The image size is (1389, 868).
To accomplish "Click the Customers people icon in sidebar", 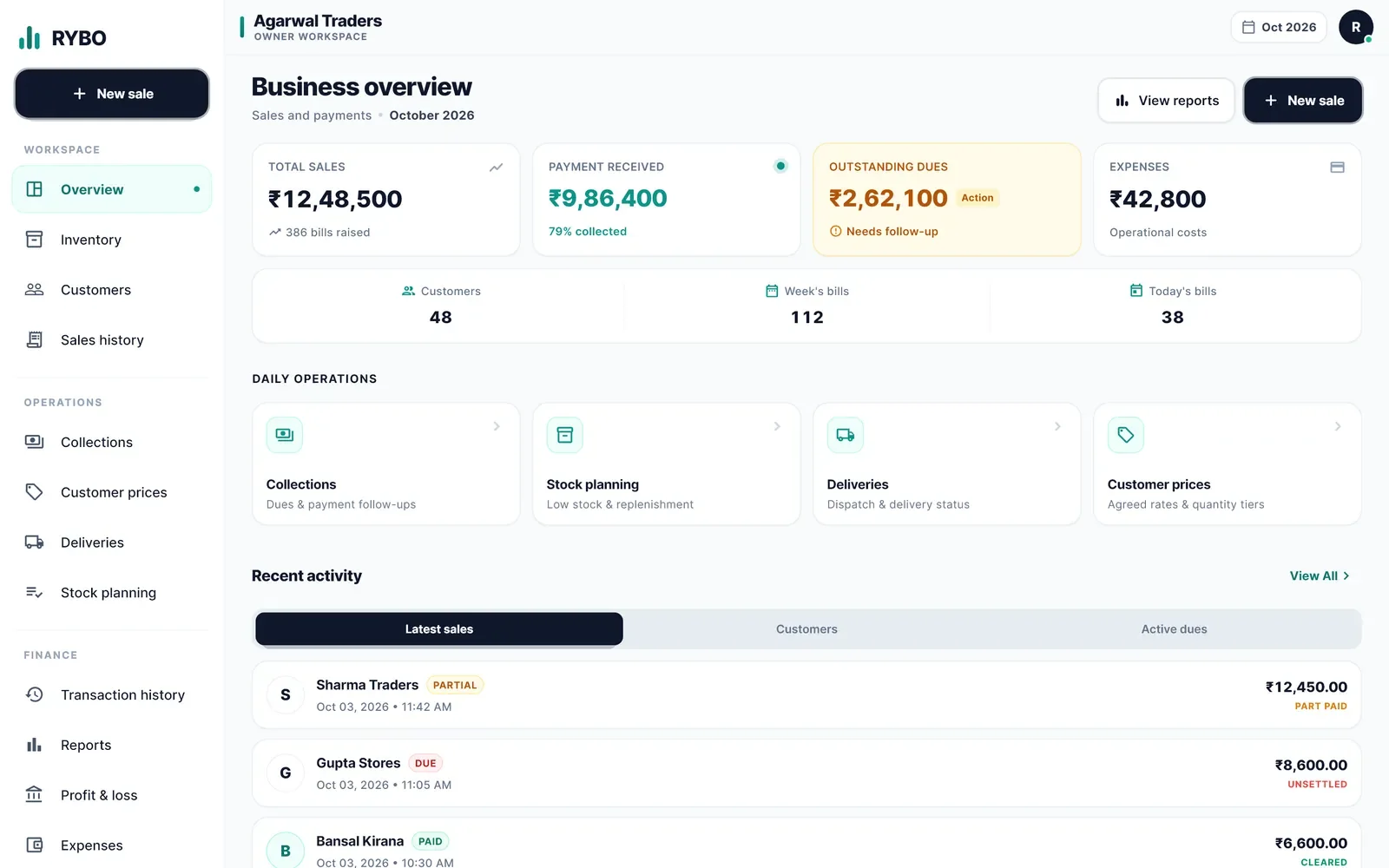I will click(35, 290).
